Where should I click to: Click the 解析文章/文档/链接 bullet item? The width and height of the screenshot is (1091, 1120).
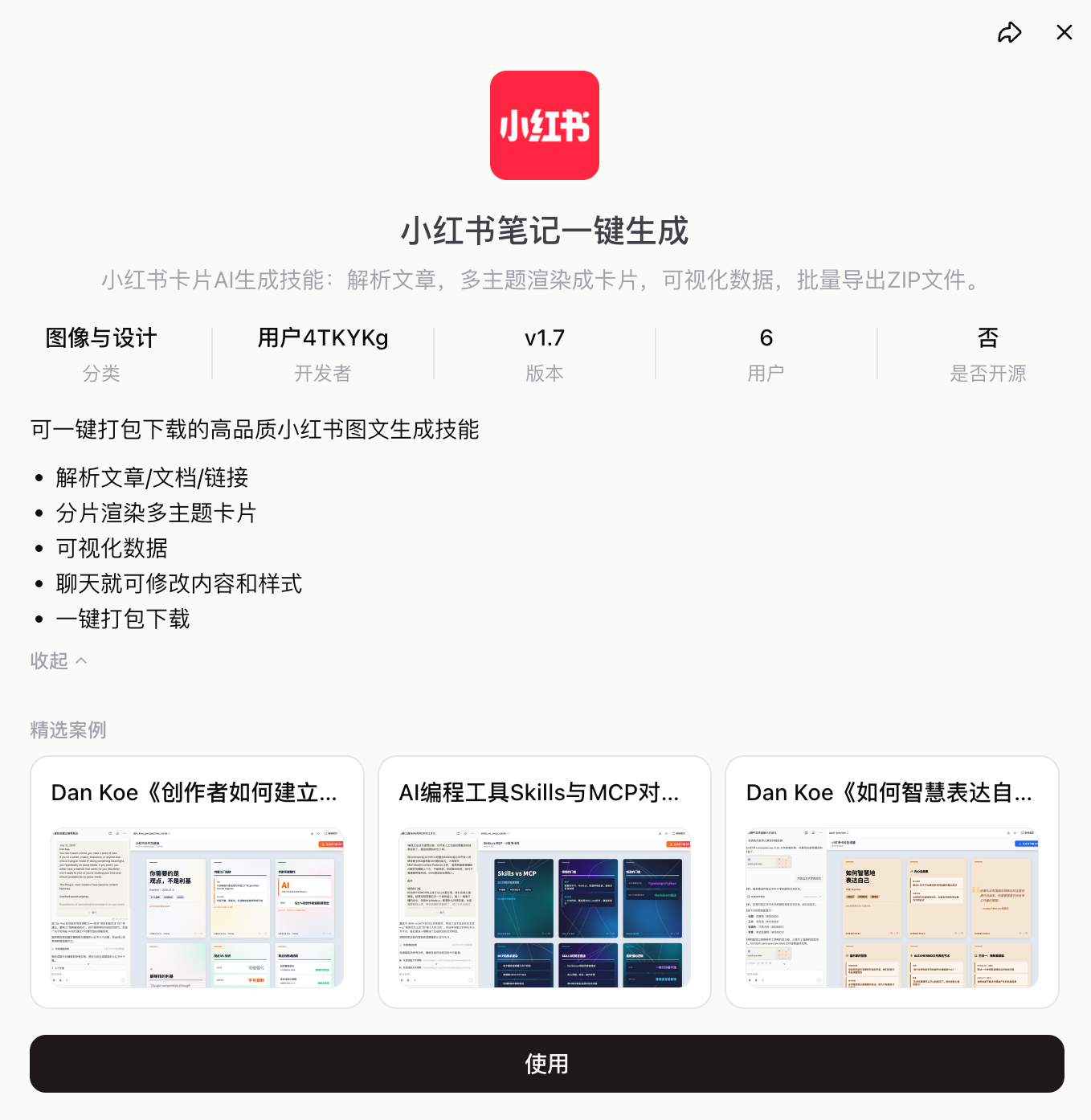tap(152, 477)
